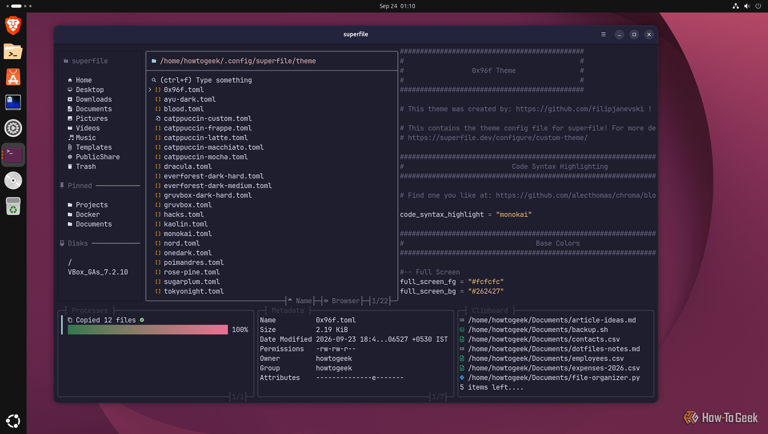Select rose-pine.toml file

(x=192, y=272)
